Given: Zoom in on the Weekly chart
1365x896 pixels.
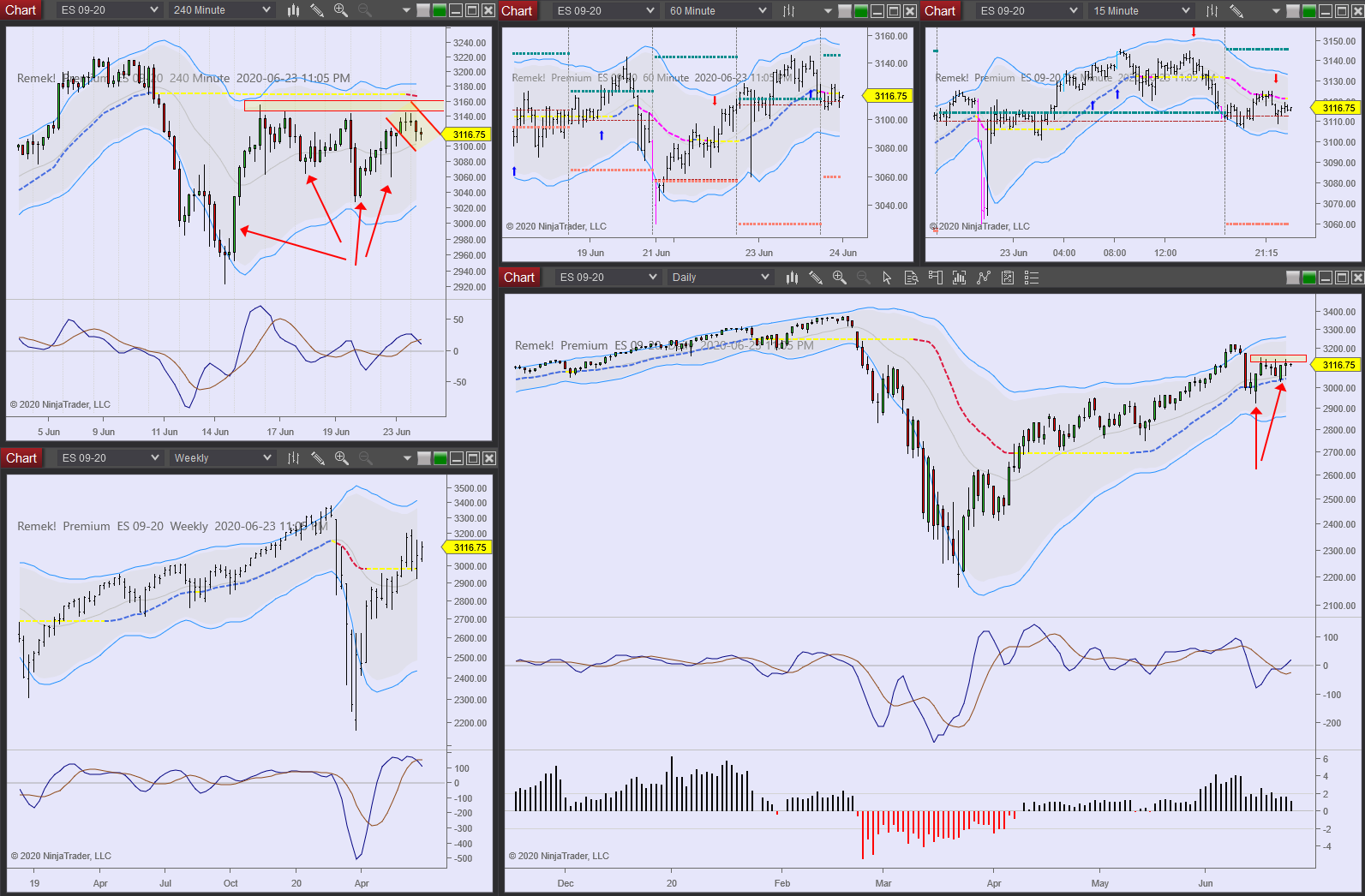Looking at the screenshot, I should [x=342, y=458].
